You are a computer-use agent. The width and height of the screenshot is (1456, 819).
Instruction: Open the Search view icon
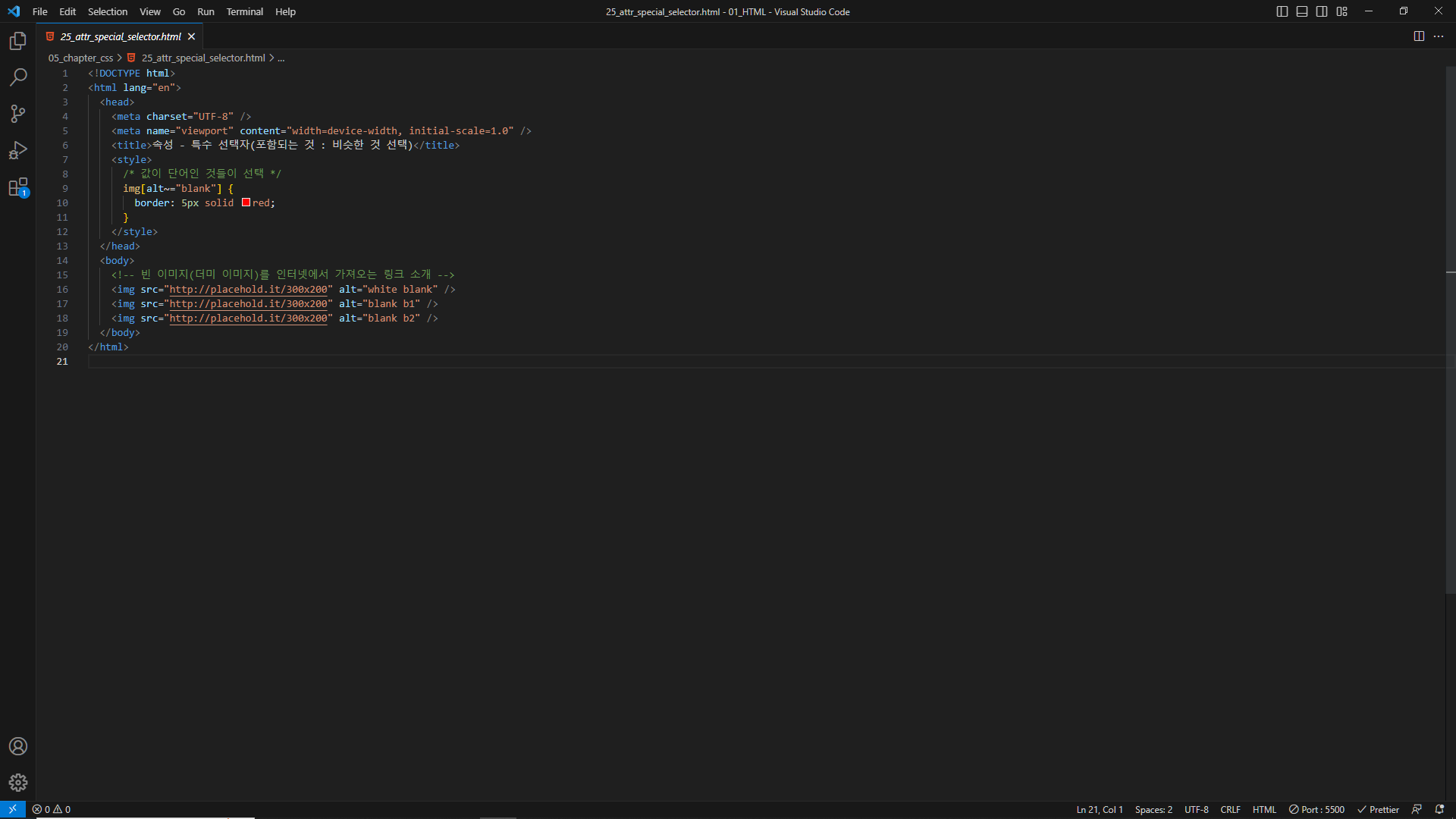[18, 77]
